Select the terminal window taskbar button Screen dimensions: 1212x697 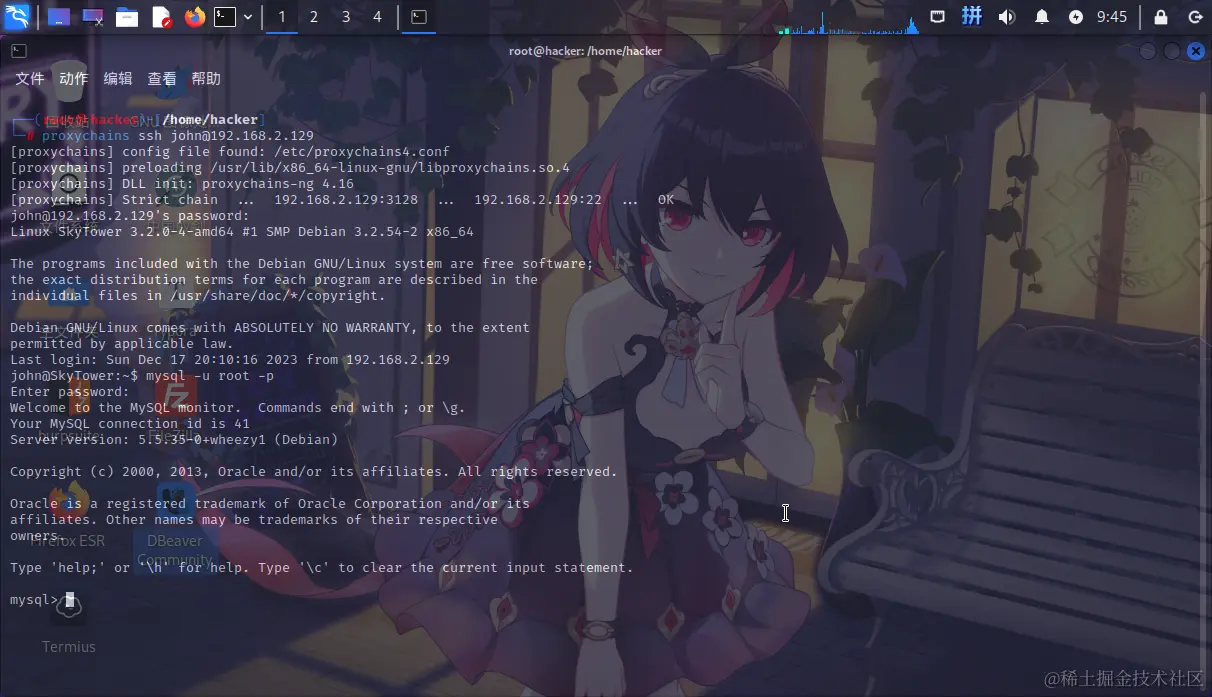point(420,17)
